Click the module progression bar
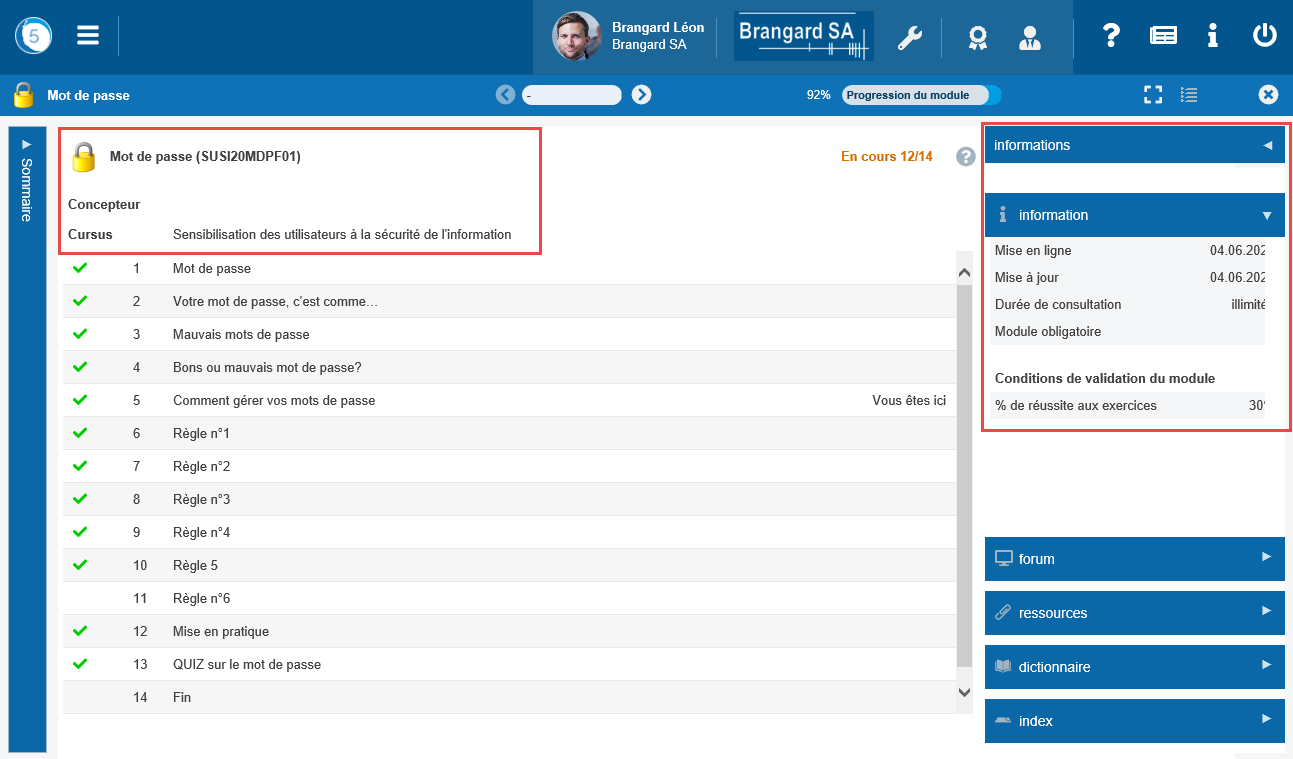This screenshot has width=1293, height=759. coord(920,95)
